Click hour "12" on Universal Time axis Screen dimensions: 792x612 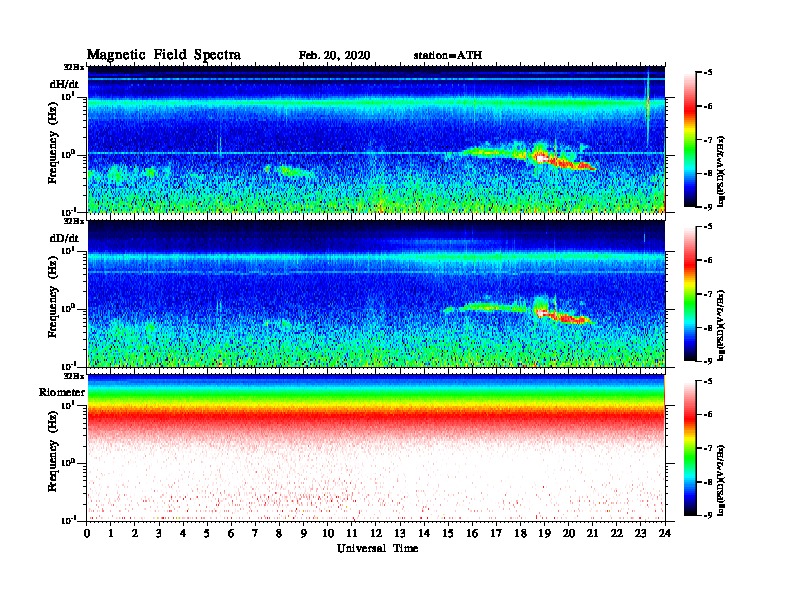pyautogui.click(x=376, y=533)
